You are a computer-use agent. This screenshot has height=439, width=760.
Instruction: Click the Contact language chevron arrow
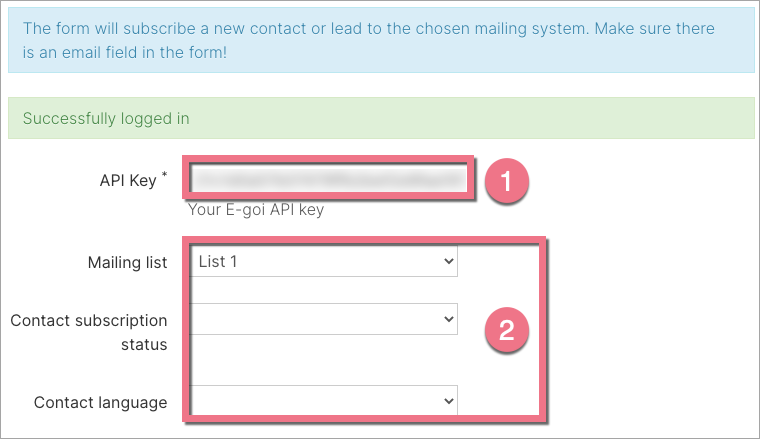[447, 401]
